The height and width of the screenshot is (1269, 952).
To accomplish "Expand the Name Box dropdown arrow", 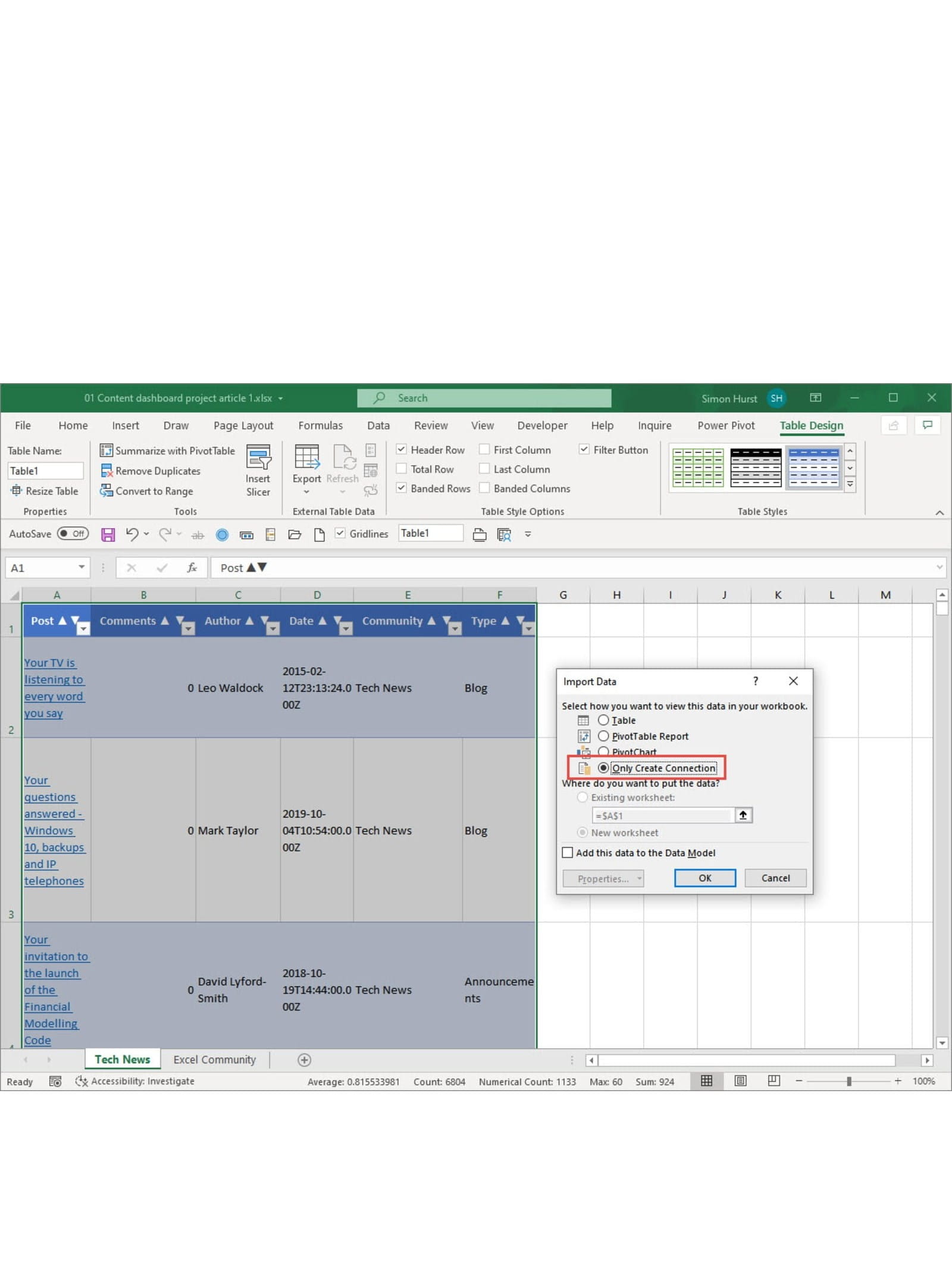I will pyautogui.click(x=82, y=568).
